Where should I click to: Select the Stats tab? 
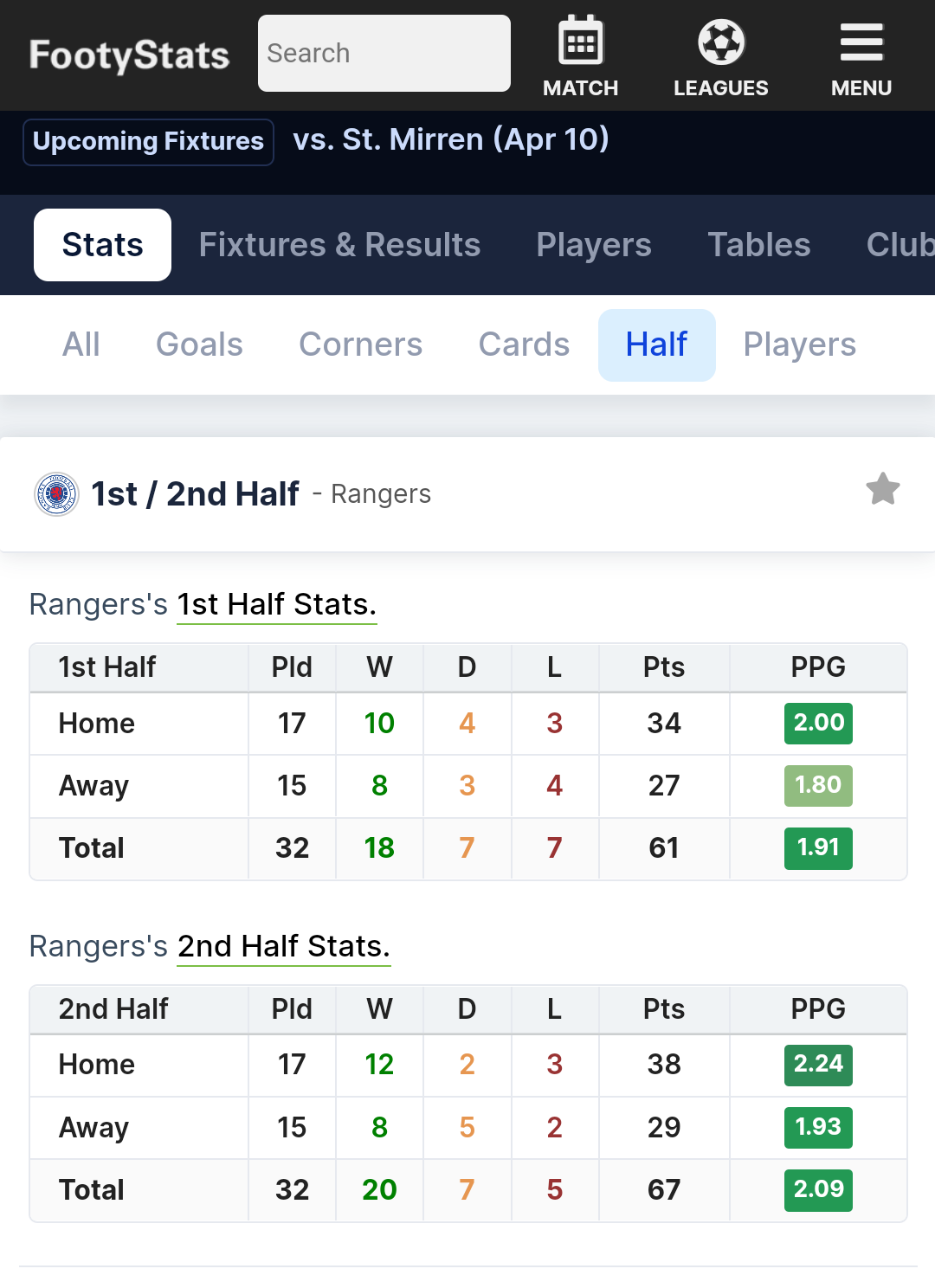coord(102,245)
